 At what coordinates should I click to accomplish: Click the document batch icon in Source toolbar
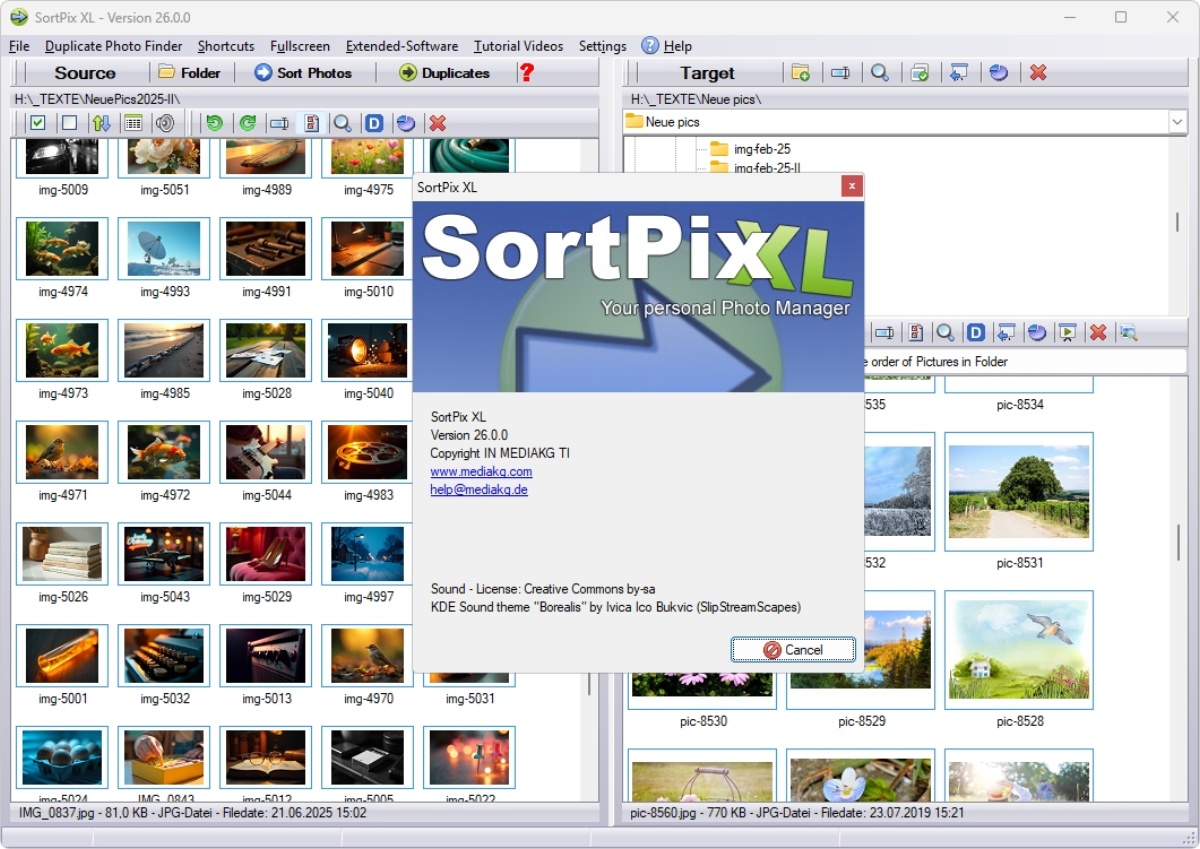point(311,123)
